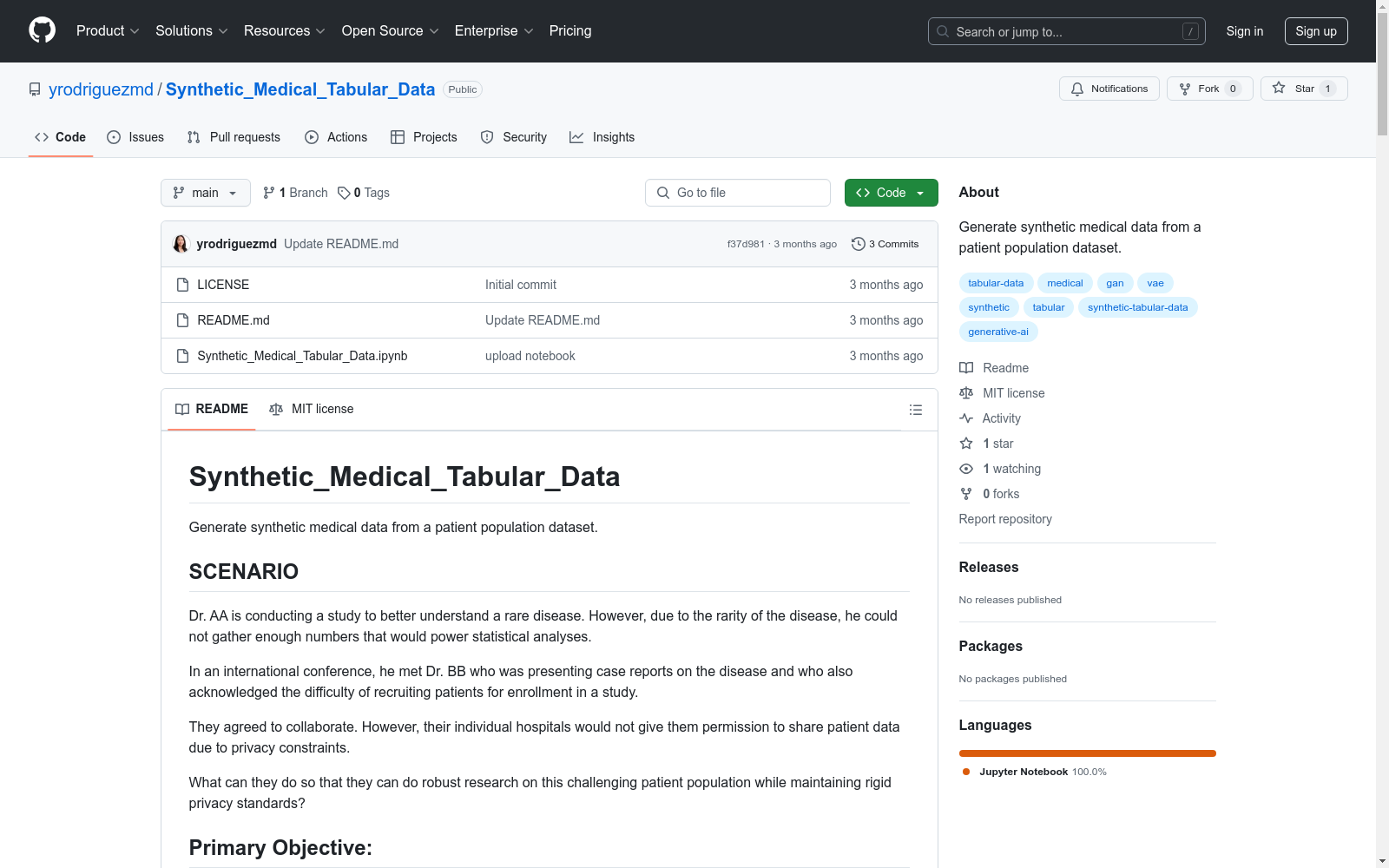Click the LICENSE file icon
The height and width of the screenshot is (868, 1389).
182,285
